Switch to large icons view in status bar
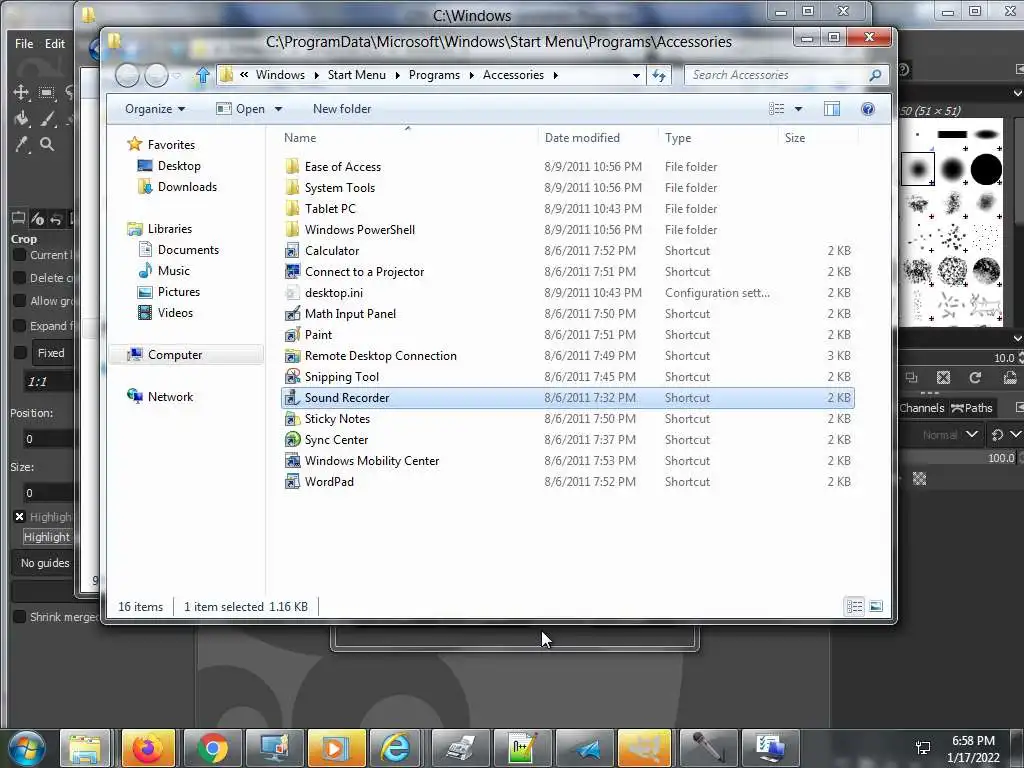 point(876,607)
